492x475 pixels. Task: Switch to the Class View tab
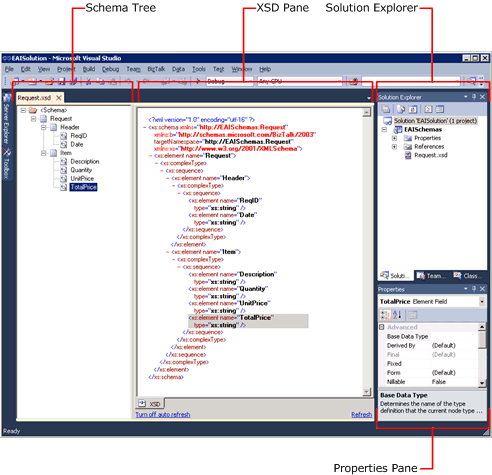pos(468,276)
